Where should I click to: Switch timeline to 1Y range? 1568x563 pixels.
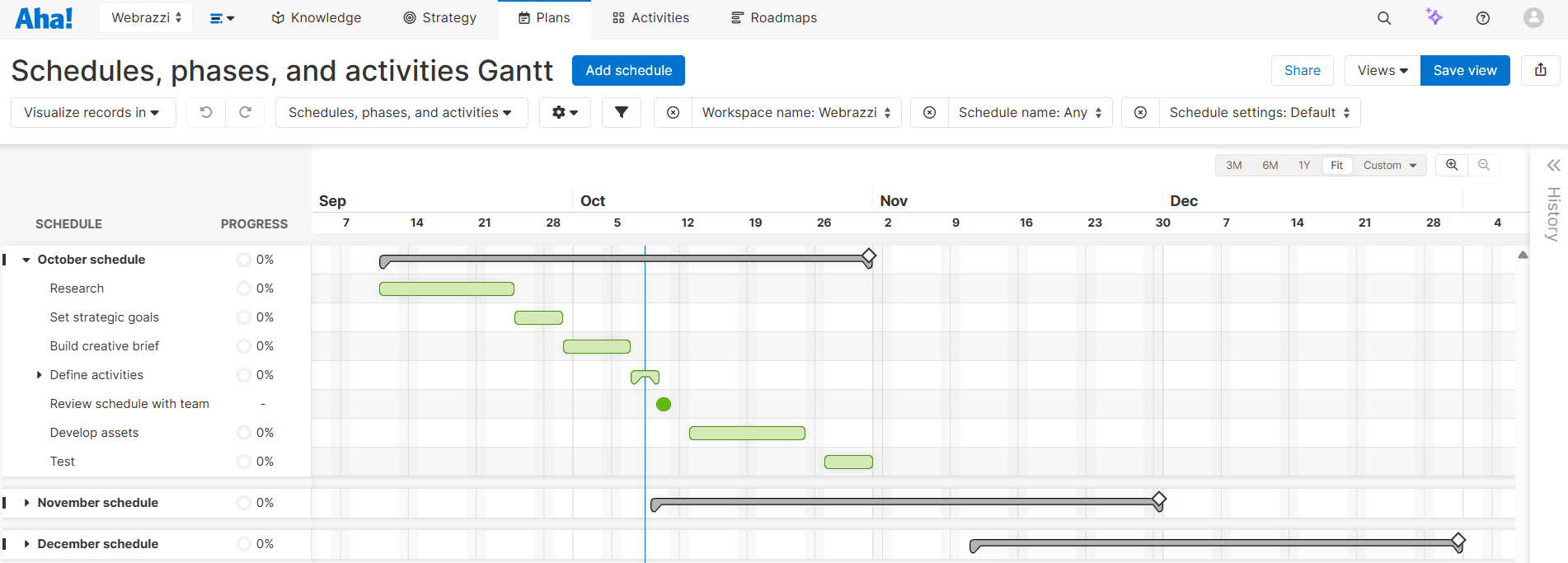tap(1304, 165)
